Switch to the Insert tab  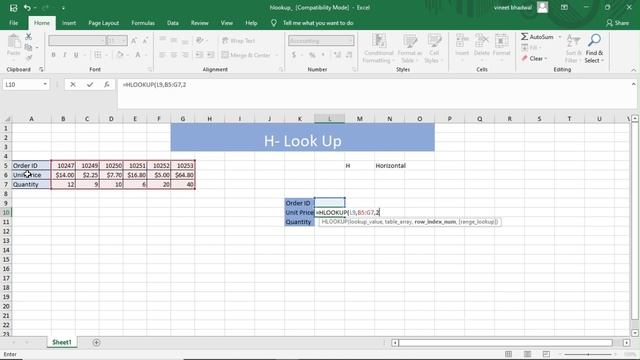[69, 23]
